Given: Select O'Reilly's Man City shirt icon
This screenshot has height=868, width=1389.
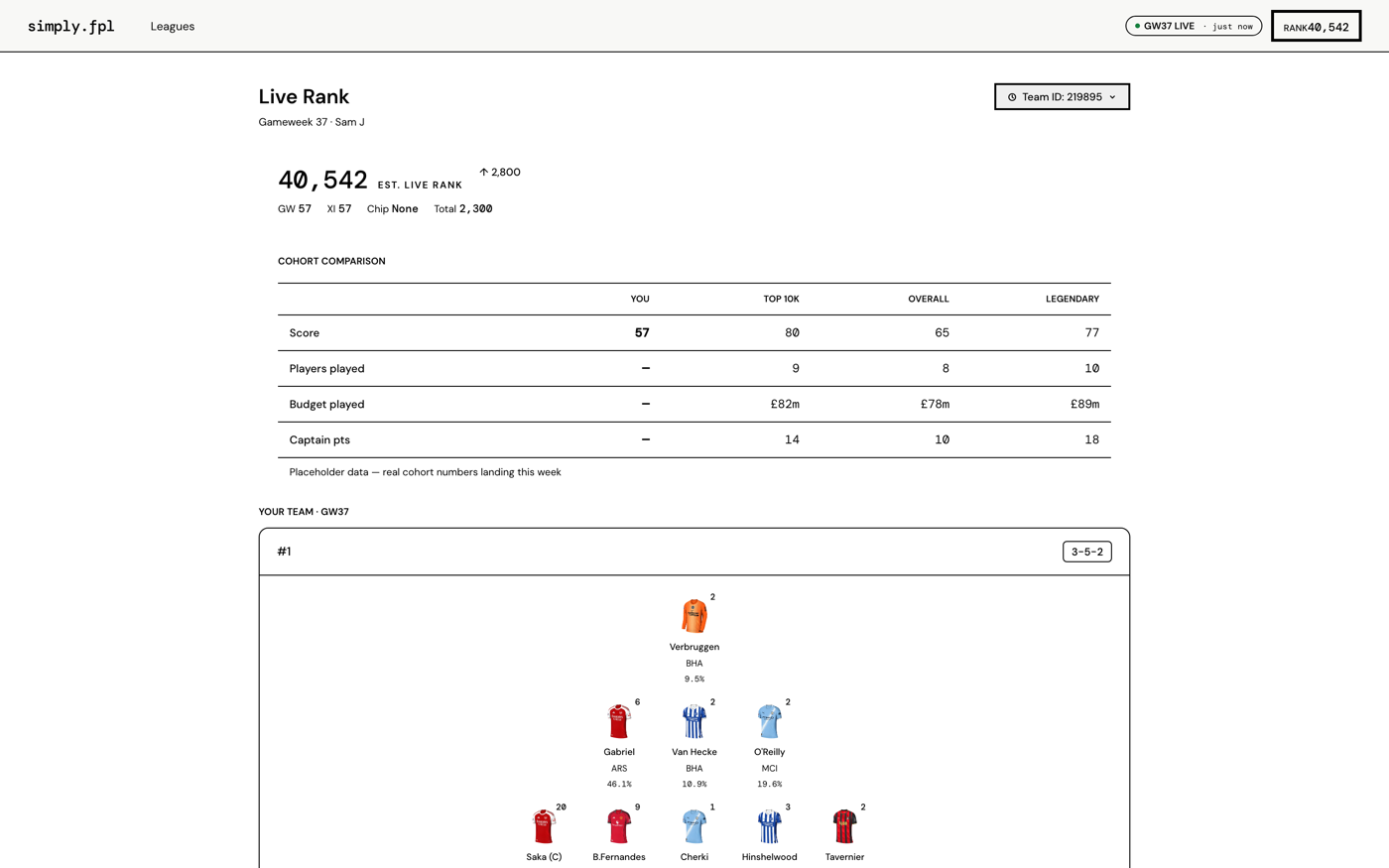Looking at the screenshot, I should pyautogui.click(x=769, y=721).
